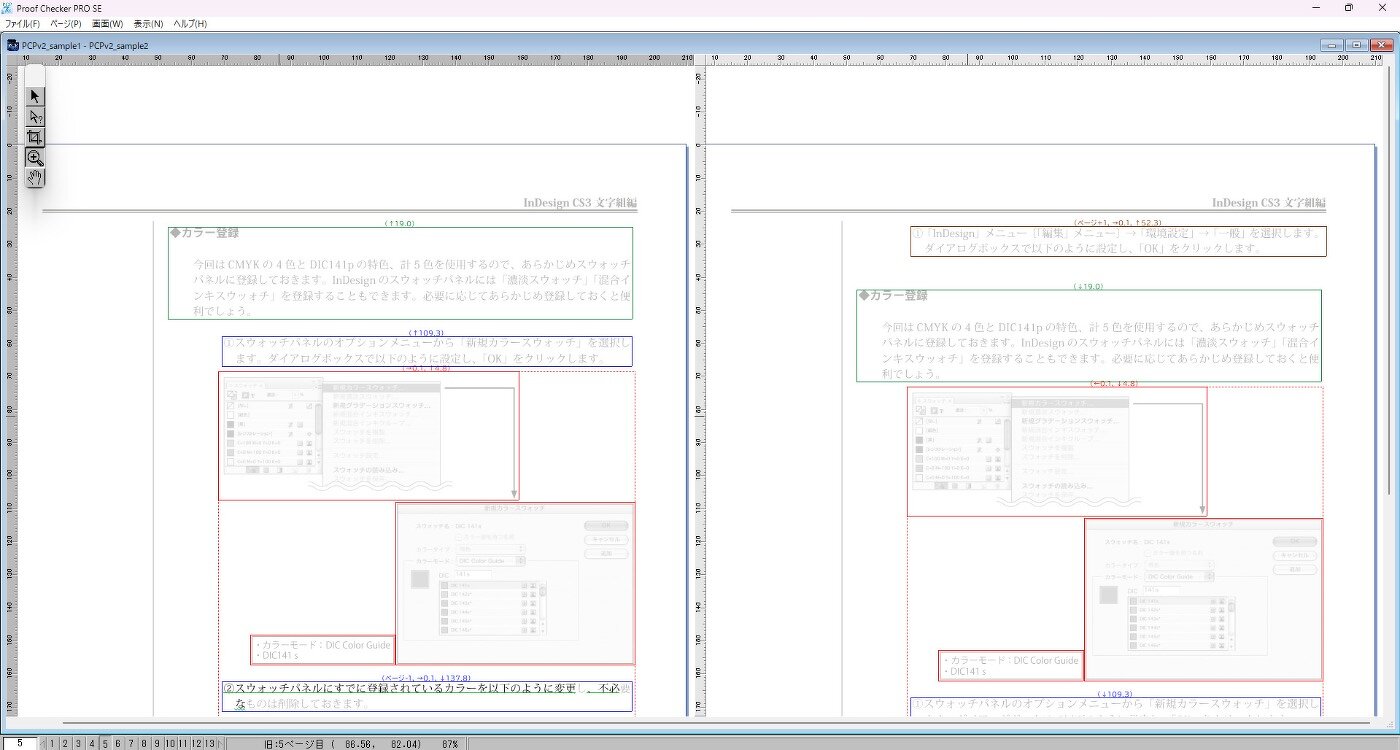Choose the zoom magnifier tool
This screenshot has height=750, width=1400.
[35, 158]
